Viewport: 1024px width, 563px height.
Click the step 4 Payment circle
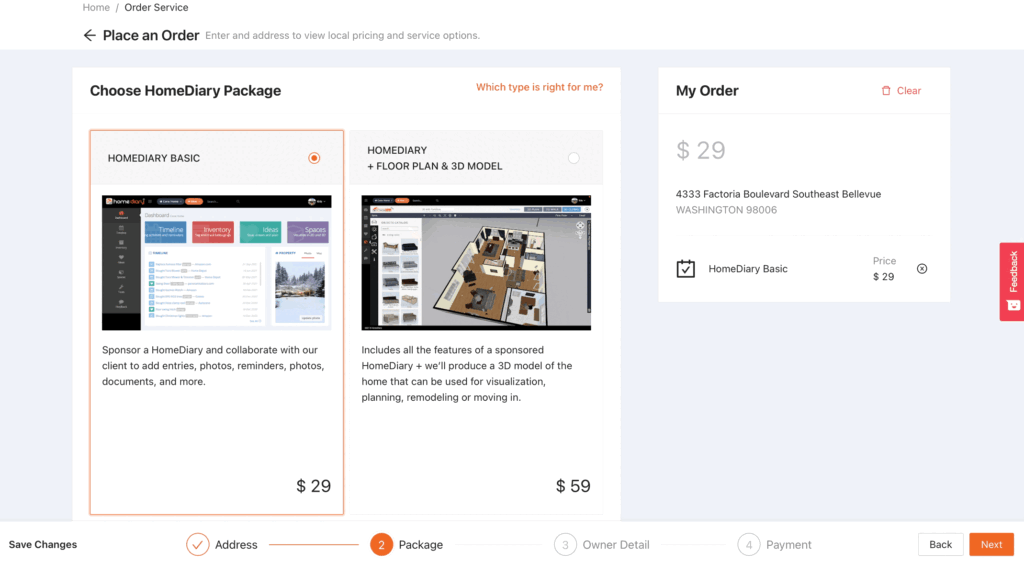coord(749,545)
